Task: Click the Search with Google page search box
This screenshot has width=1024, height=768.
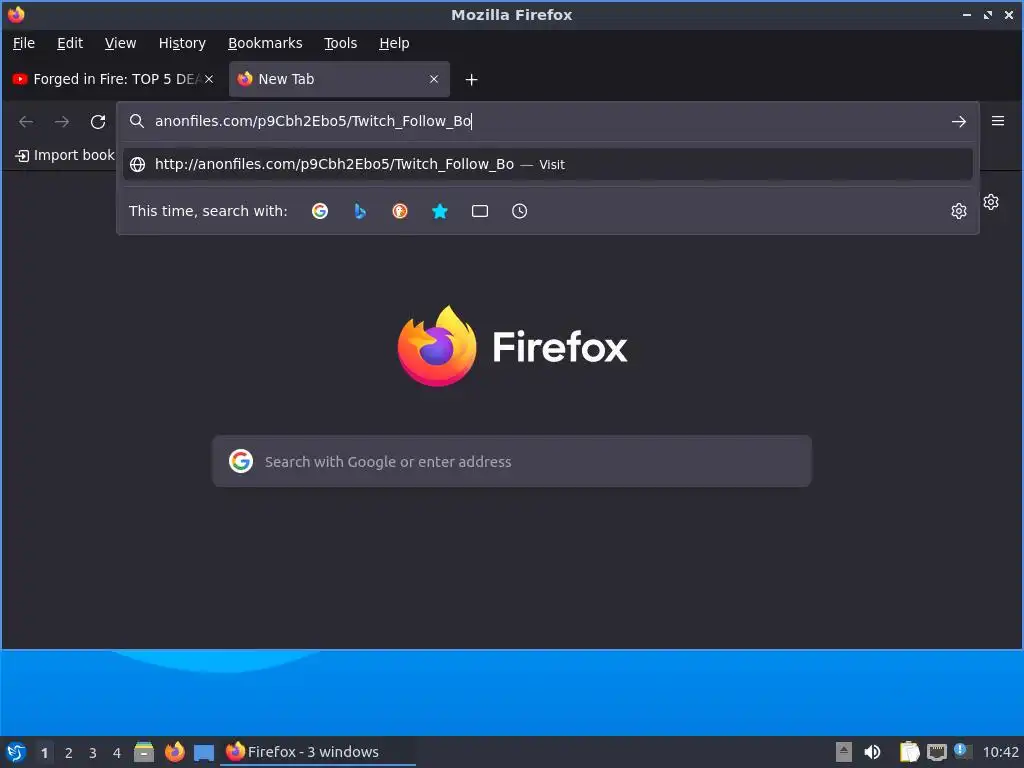Action: point(512,461)
